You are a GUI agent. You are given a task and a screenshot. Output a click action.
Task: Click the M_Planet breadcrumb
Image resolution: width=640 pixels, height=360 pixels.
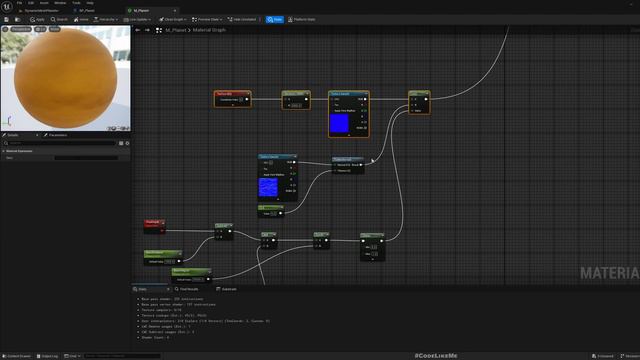point(176,30)
